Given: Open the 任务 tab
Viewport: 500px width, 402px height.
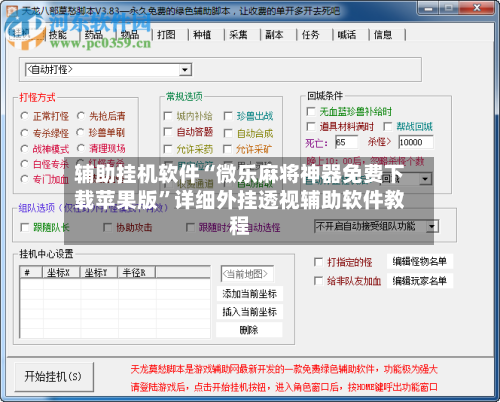Looking at the screenshot, I should 310,35.
